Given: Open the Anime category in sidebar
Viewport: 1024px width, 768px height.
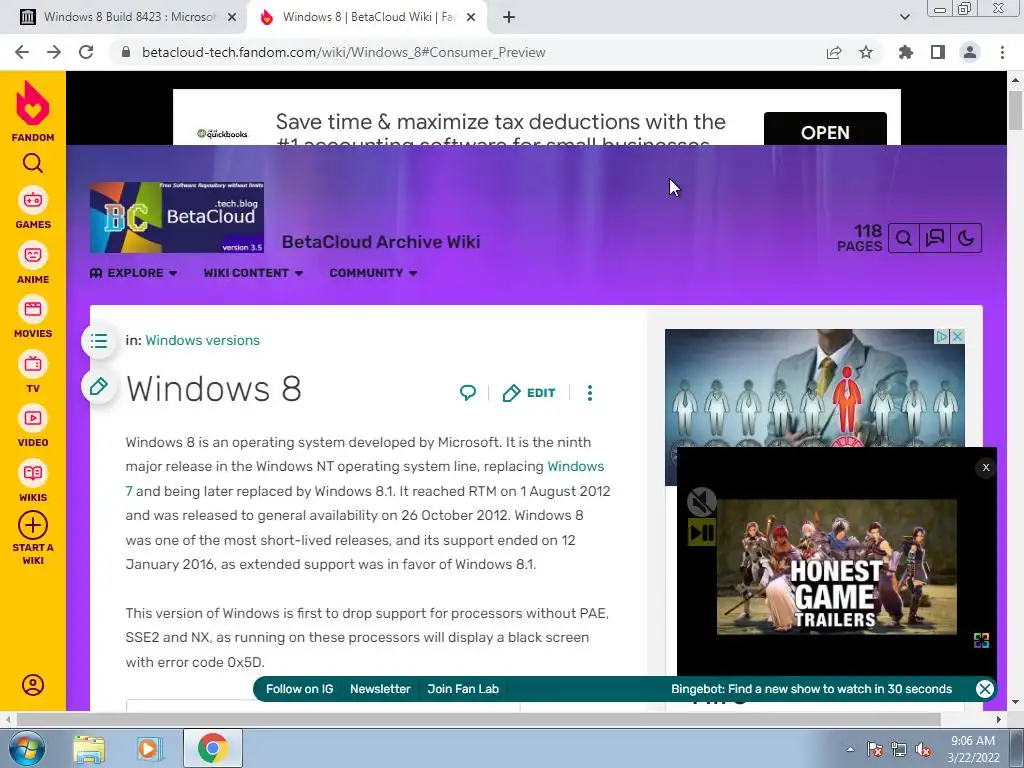Looking at the screenshot, I should tap(33, 264).
